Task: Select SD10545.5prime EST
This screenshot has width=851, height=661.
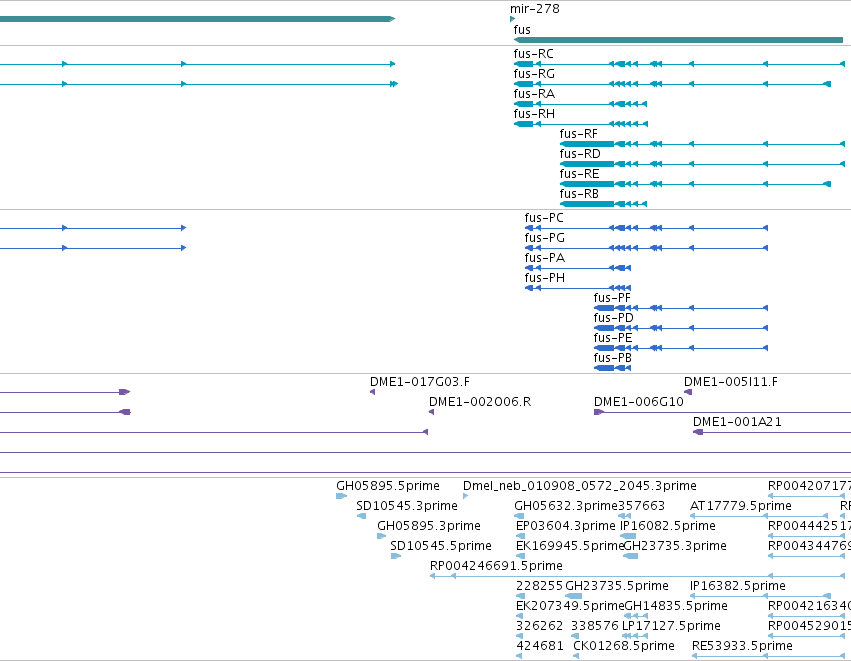Action: coord(396,556)
